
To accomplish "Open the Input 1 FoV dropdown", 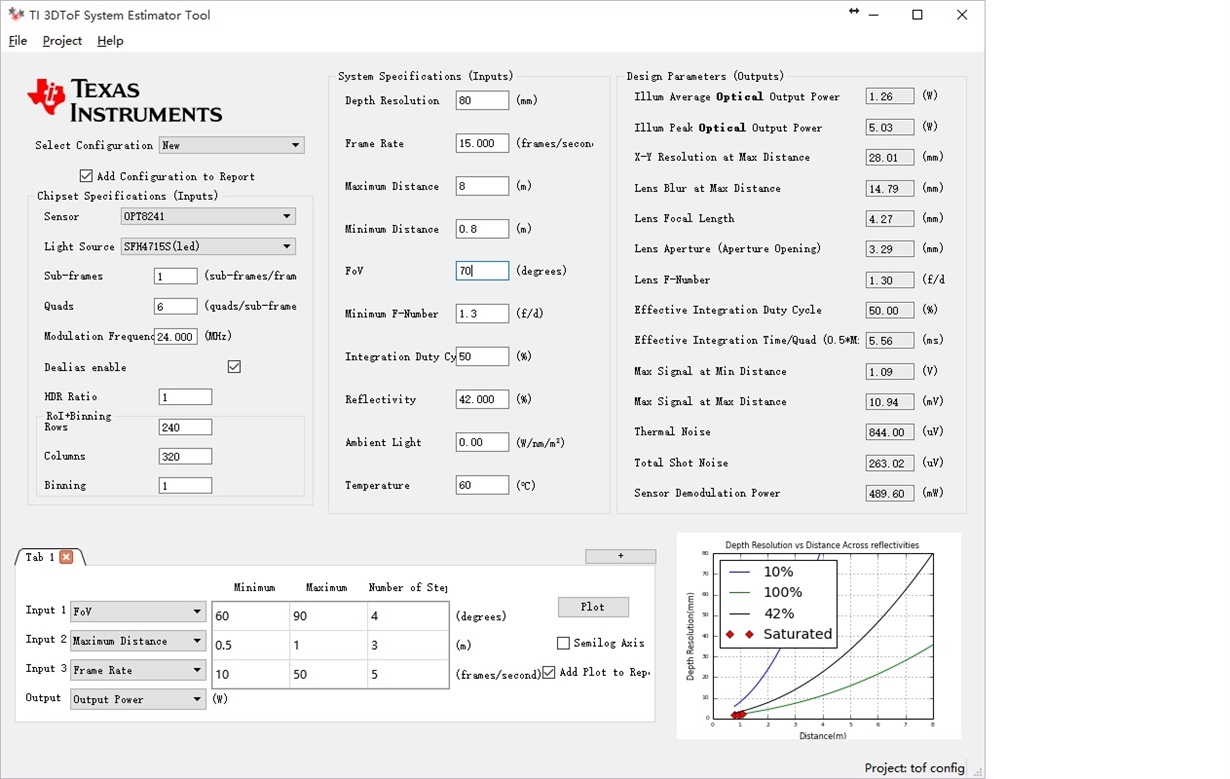I will [x=138, y=611].
